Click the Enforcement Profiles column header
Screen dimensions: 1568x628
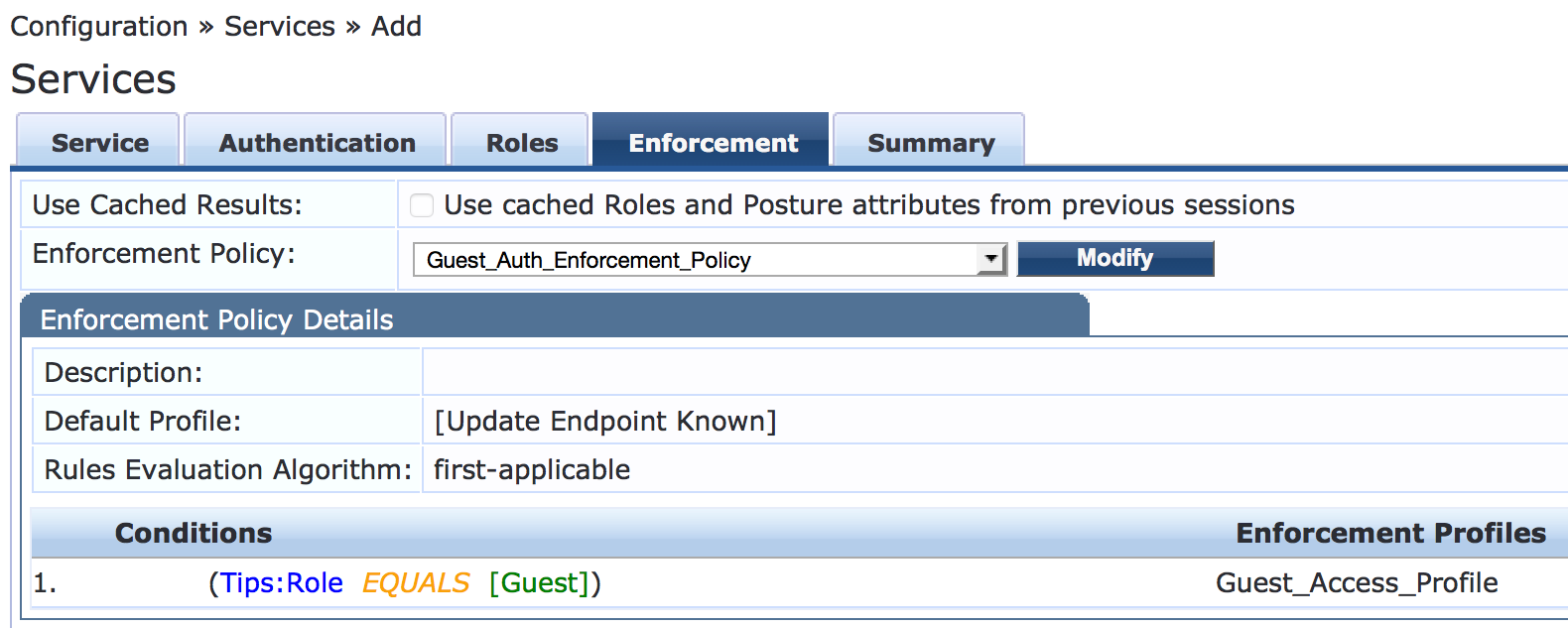click(1390, 534)
